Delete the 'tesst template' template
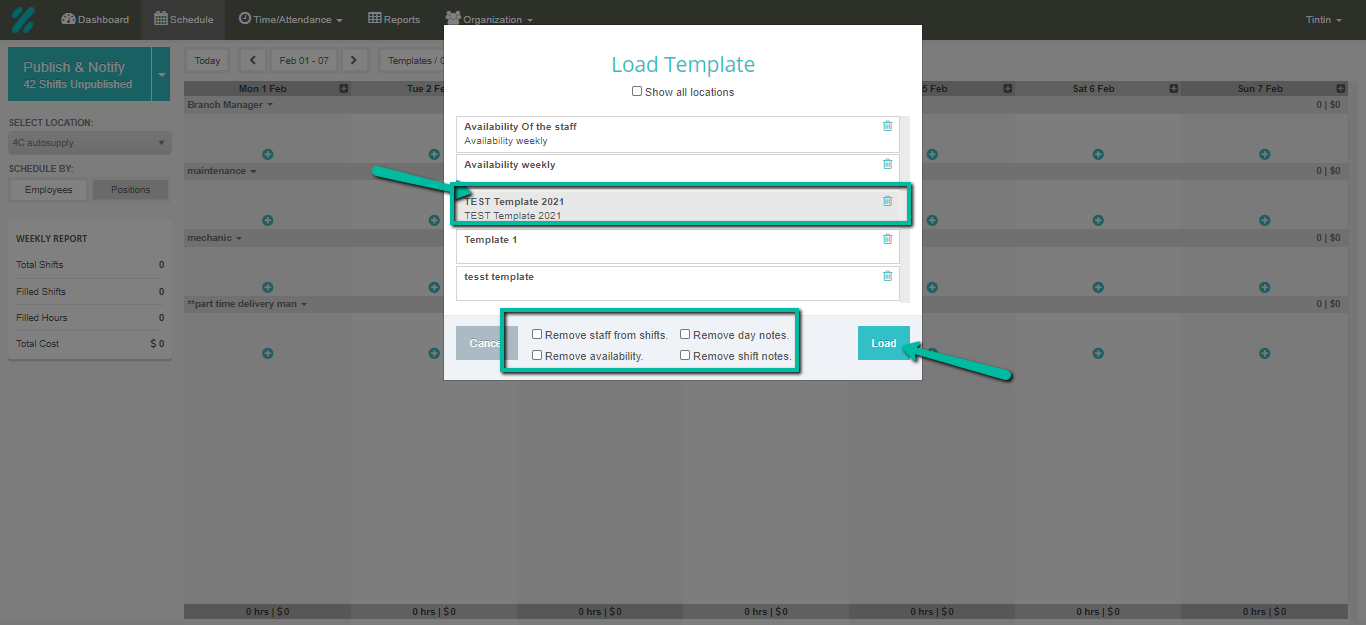This screenshot has height=625, width=1366. coord(887,276)
